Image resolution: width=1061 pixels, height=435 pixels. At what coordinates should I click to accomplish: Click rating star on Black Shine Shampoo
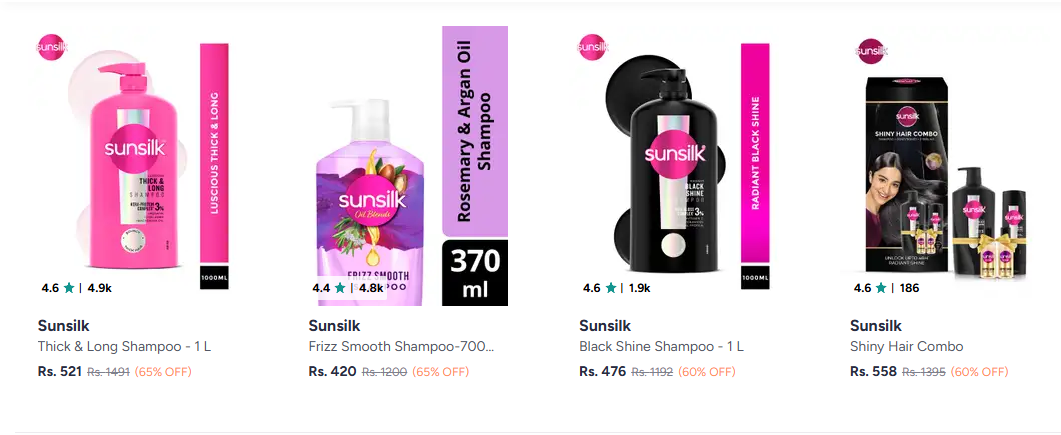coord(611,288)
